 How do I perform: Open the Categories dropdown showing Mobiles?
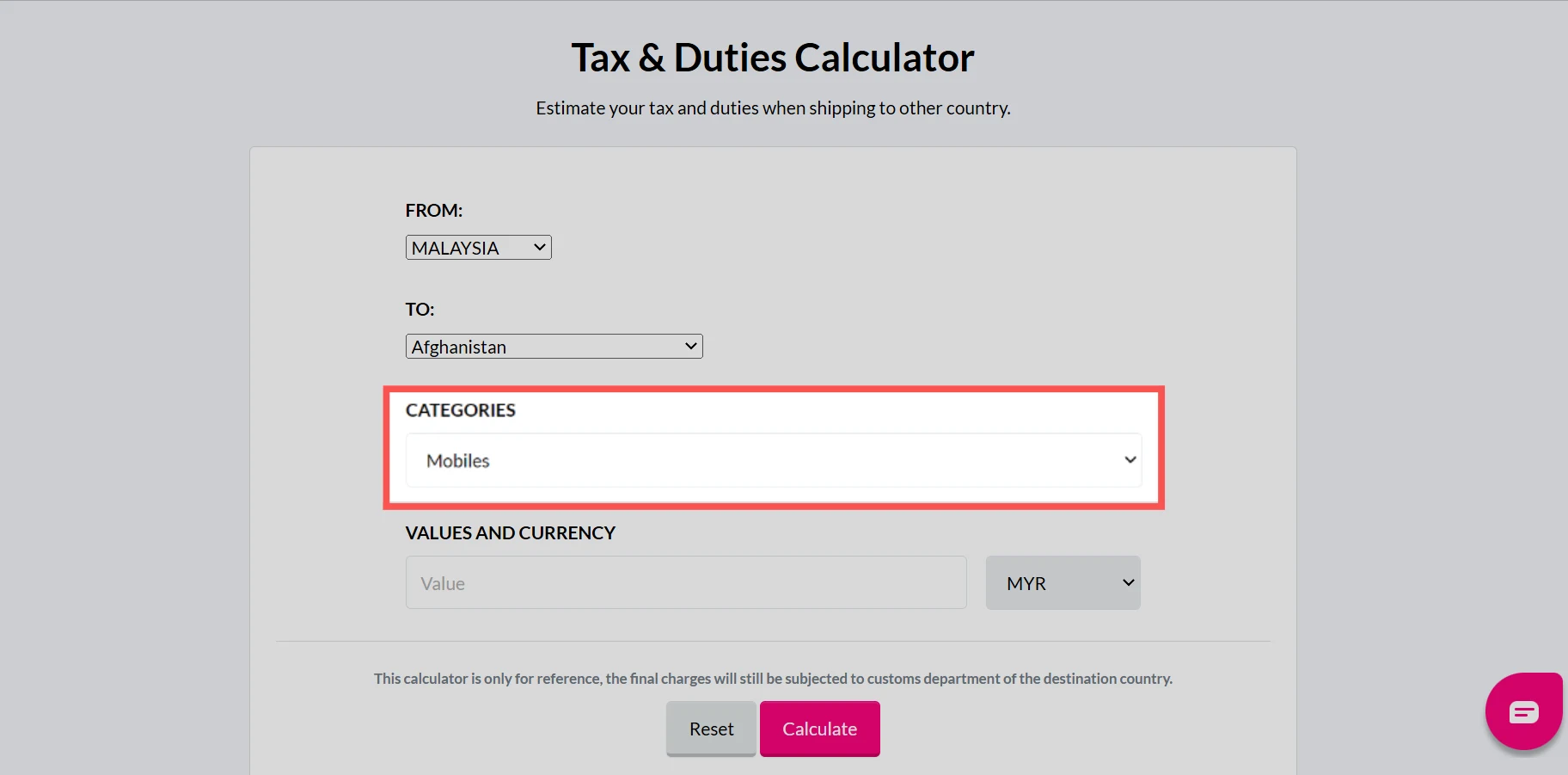(772, 460)
